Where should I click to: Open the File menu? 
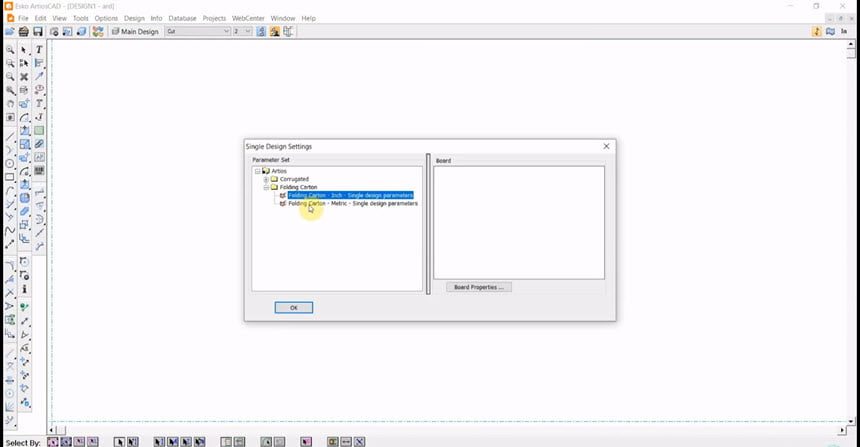(23, 18)
